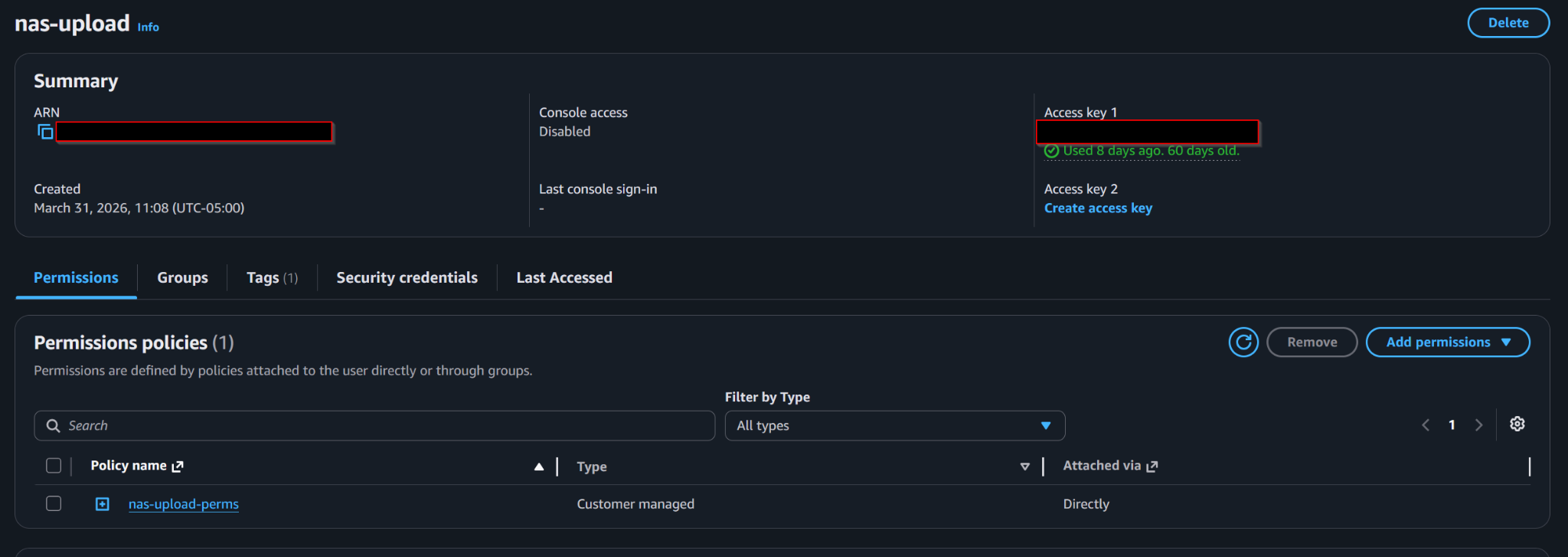Click the 'Directly' attached via cell
The image size is (1568, 557).
1086,504
